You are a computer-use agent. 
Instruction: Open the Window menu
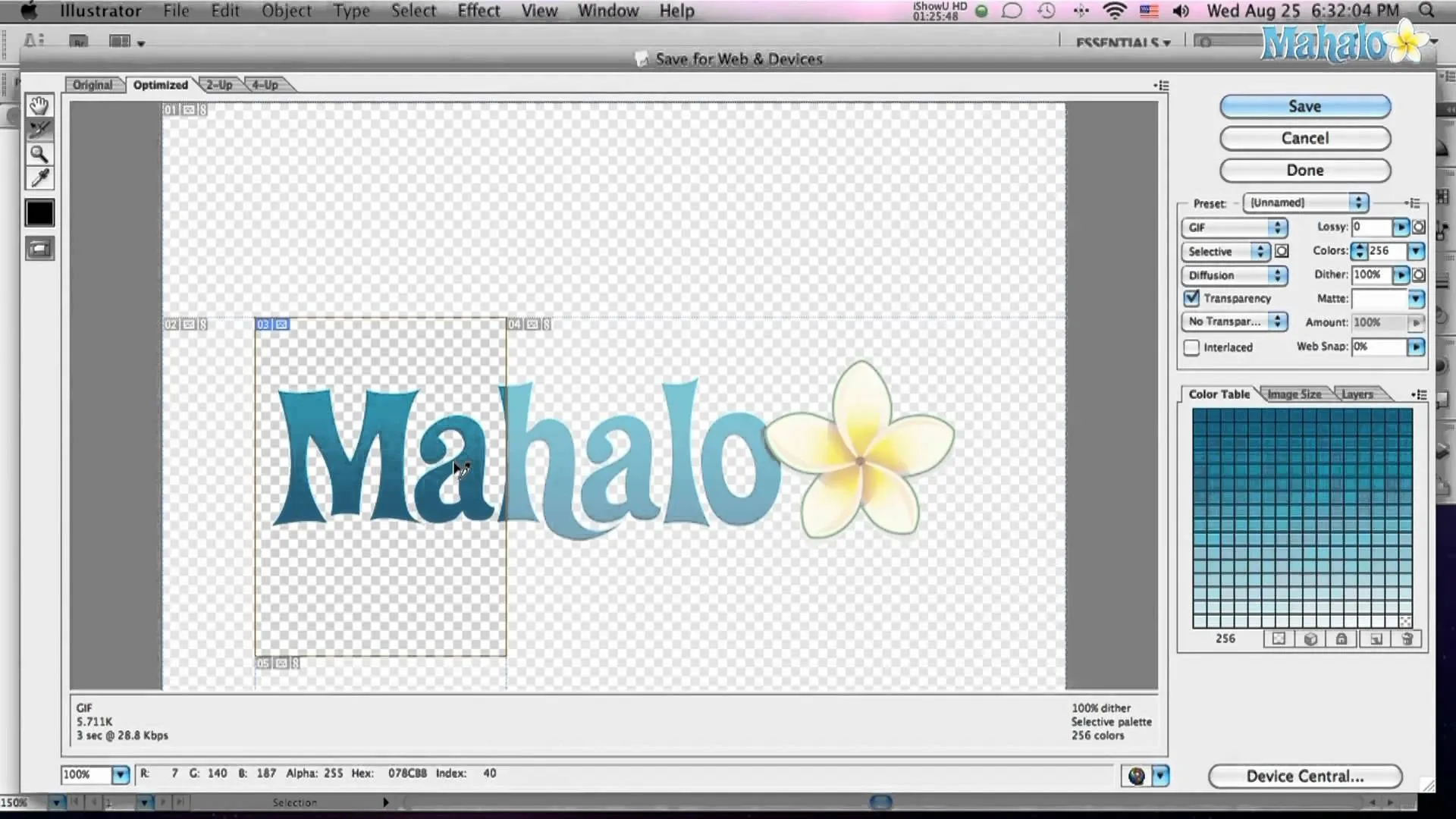click(608, 11)
